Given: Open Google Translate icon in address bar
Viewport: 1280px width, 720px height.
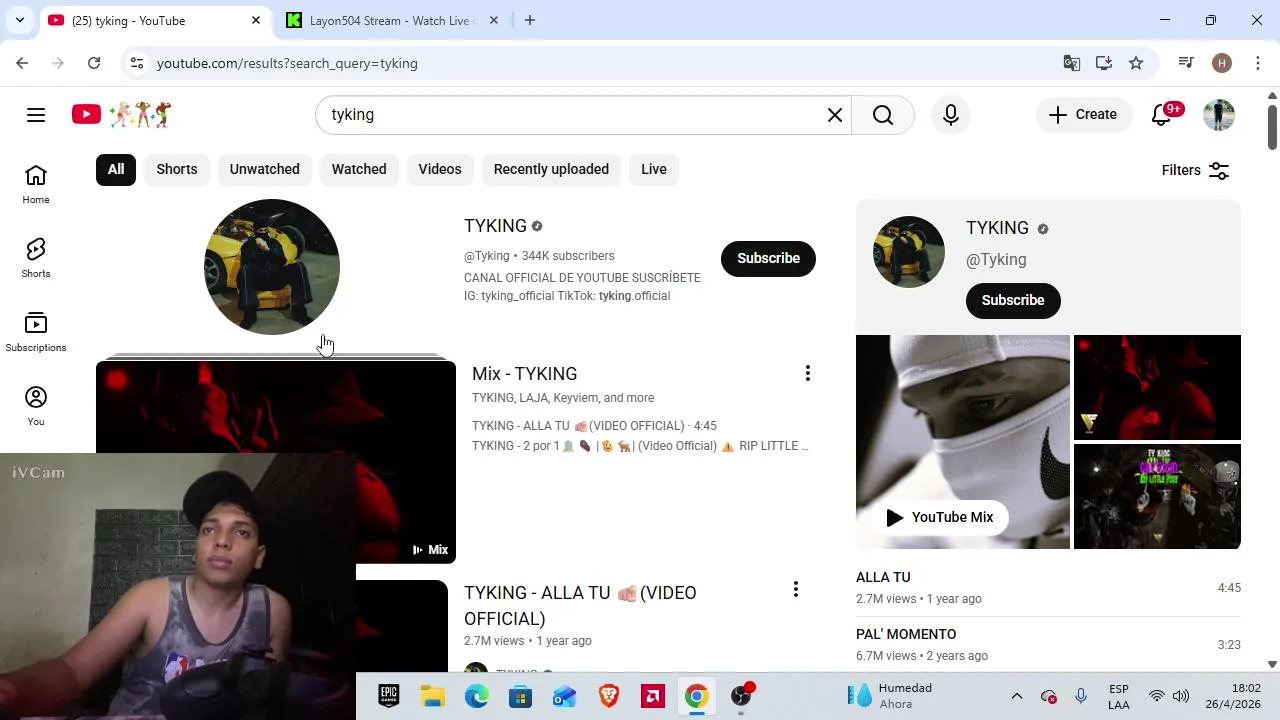Looking at the screenshot, I should click(1072, 63).
